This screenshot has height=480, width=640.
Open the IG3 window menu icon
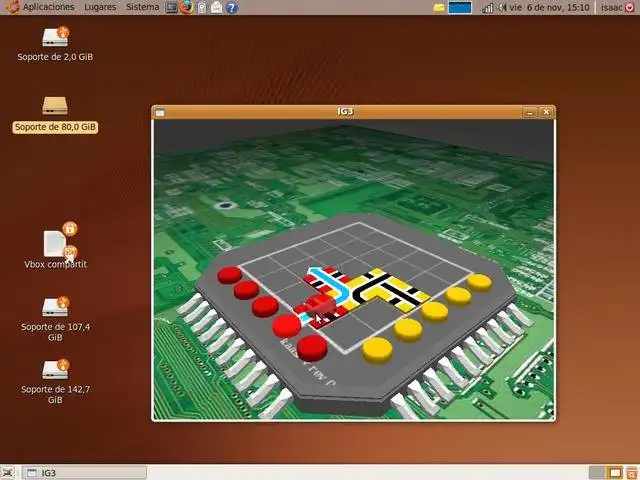pos(160,112)
